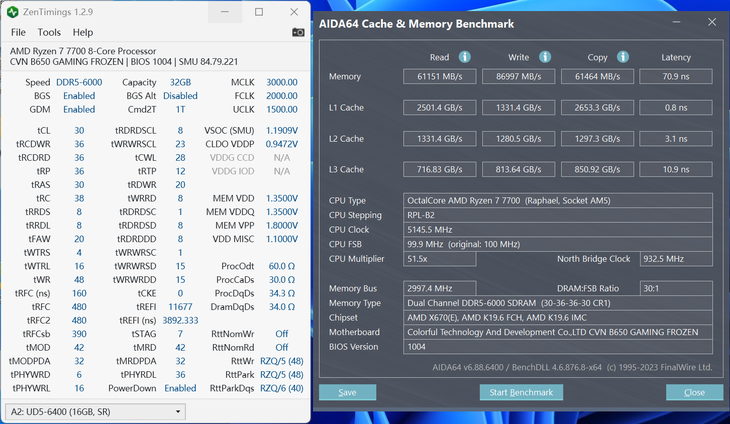Click the Cmd2T 1T value

[180, 109]
